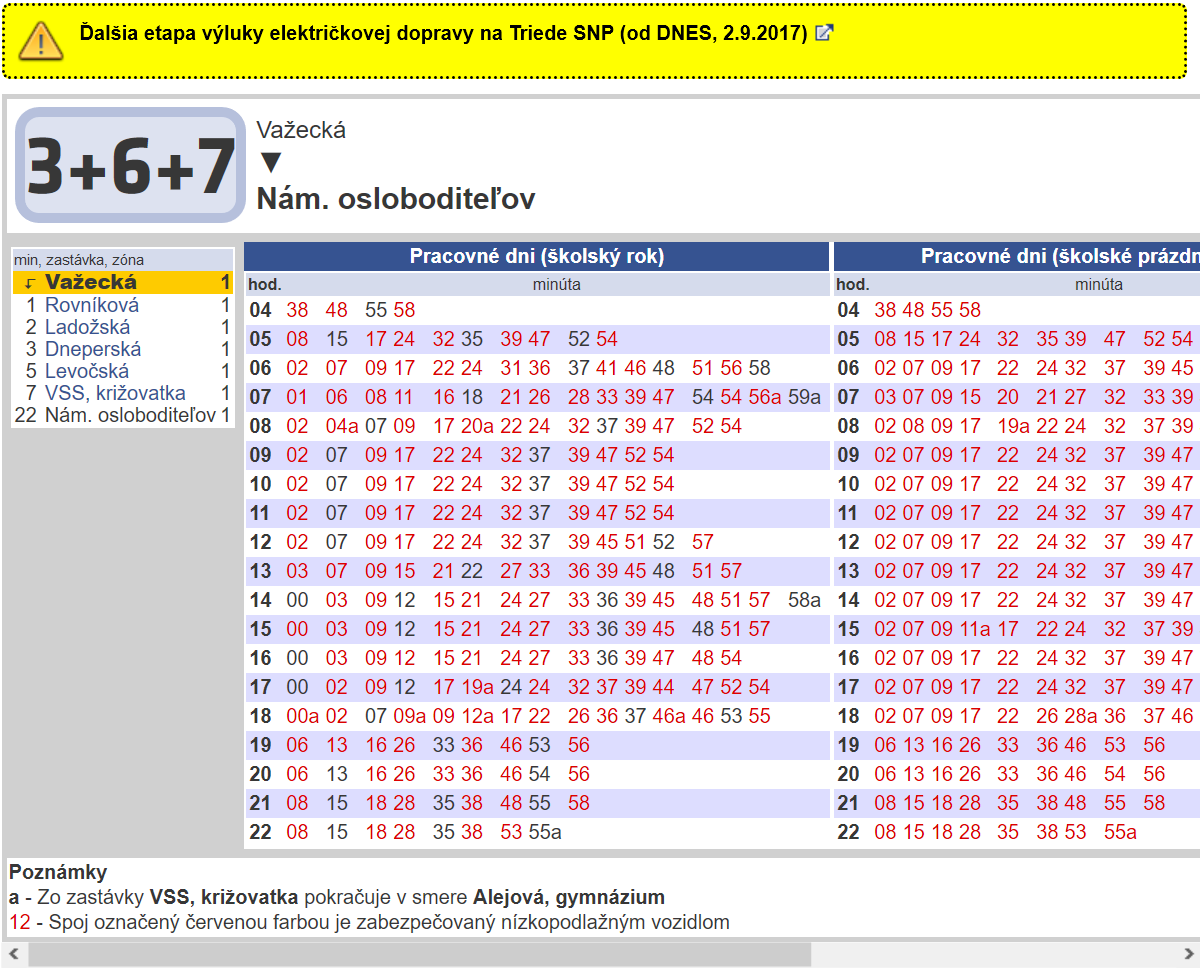Open the Dneperská stop timetable
The image size is (1200, 969).
point(93,349)
